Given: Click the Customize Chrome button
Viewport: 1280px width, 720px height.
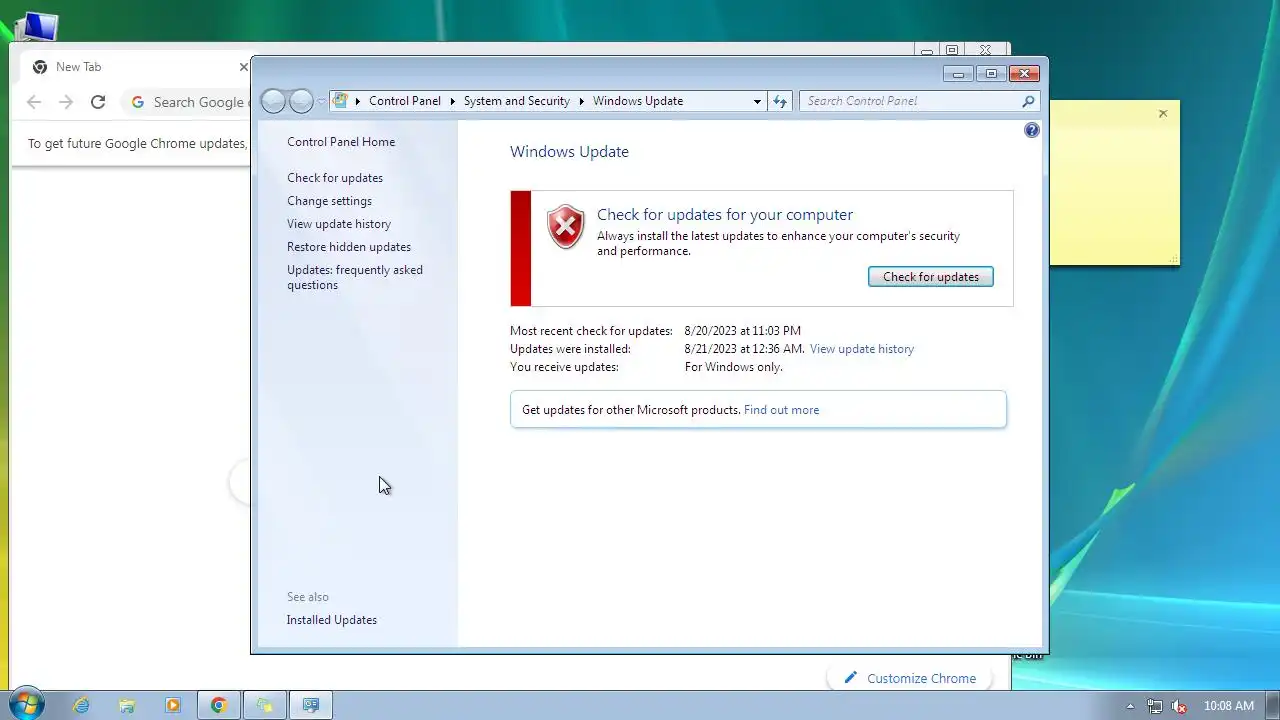Looking at the screenshot, I should 910,678.
